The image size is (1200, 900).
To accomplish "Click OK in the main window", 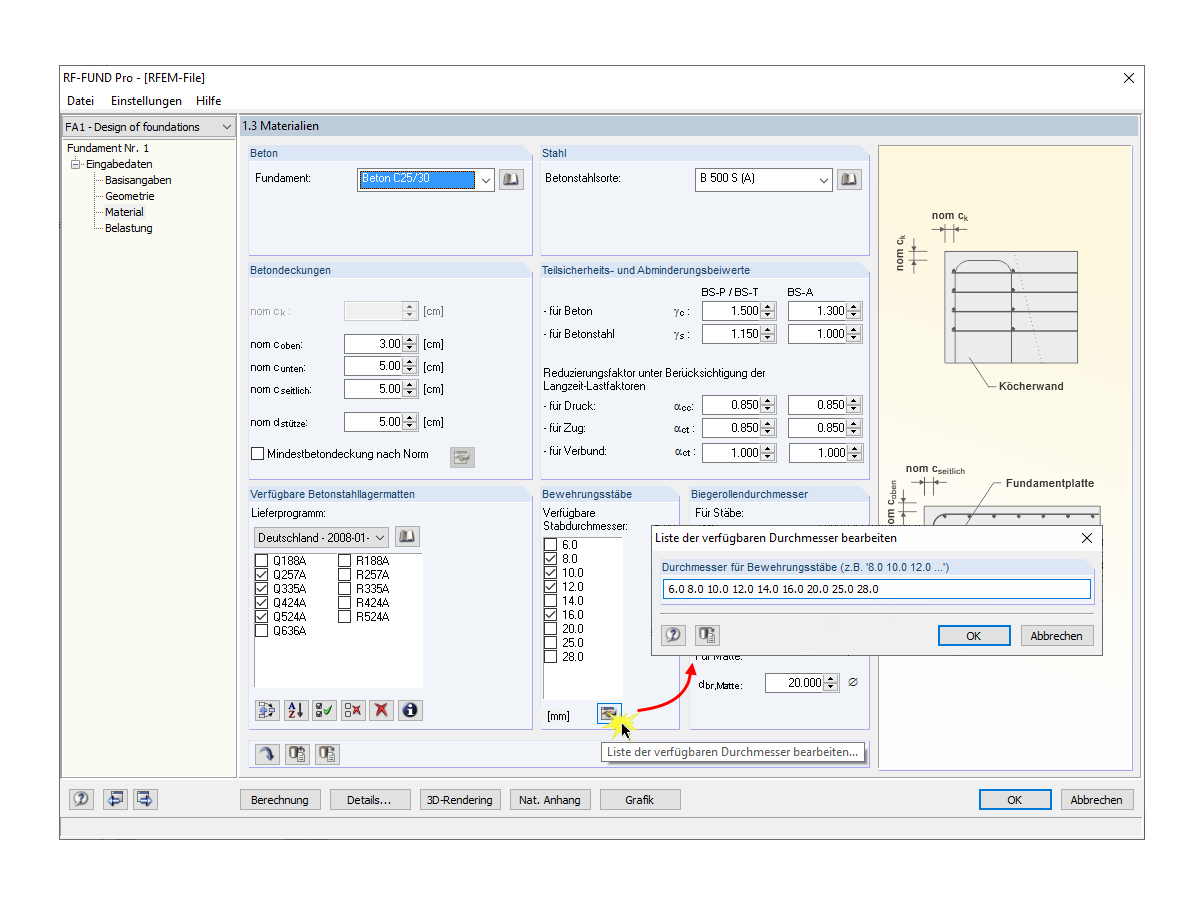I will 1015,800.
